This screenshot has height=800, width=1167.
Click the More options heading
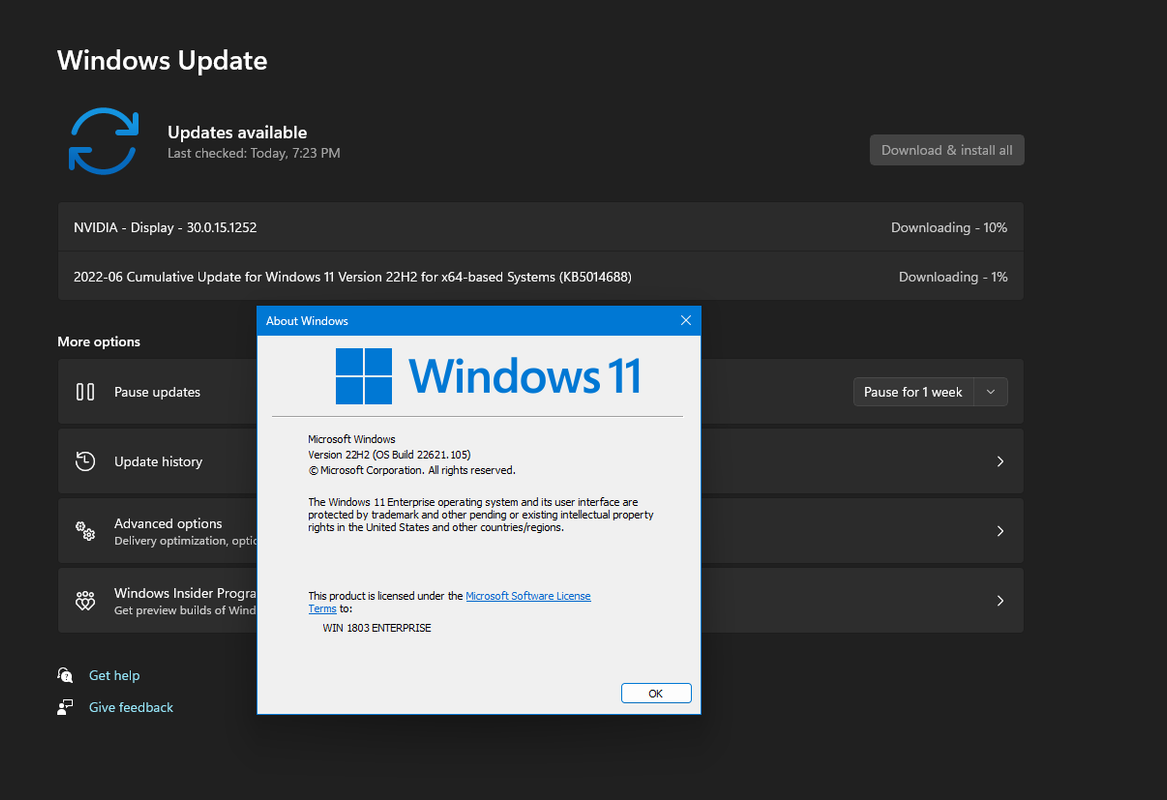[99, 342]
